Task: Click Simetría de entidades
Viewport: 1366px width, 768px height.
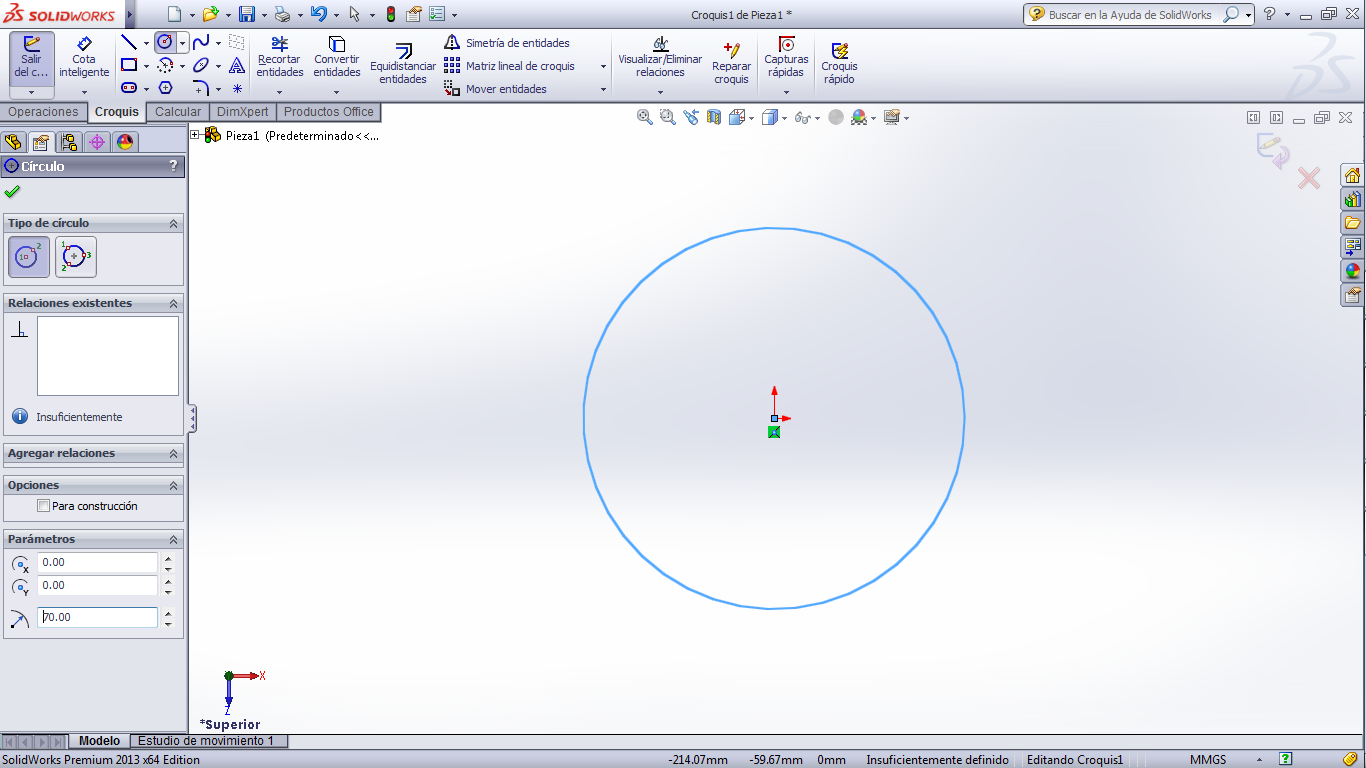Action: 507,43
